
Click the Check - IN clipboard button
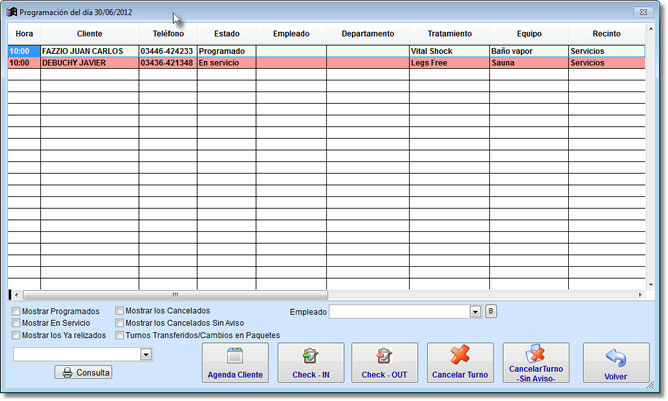[x=311, y=362]
